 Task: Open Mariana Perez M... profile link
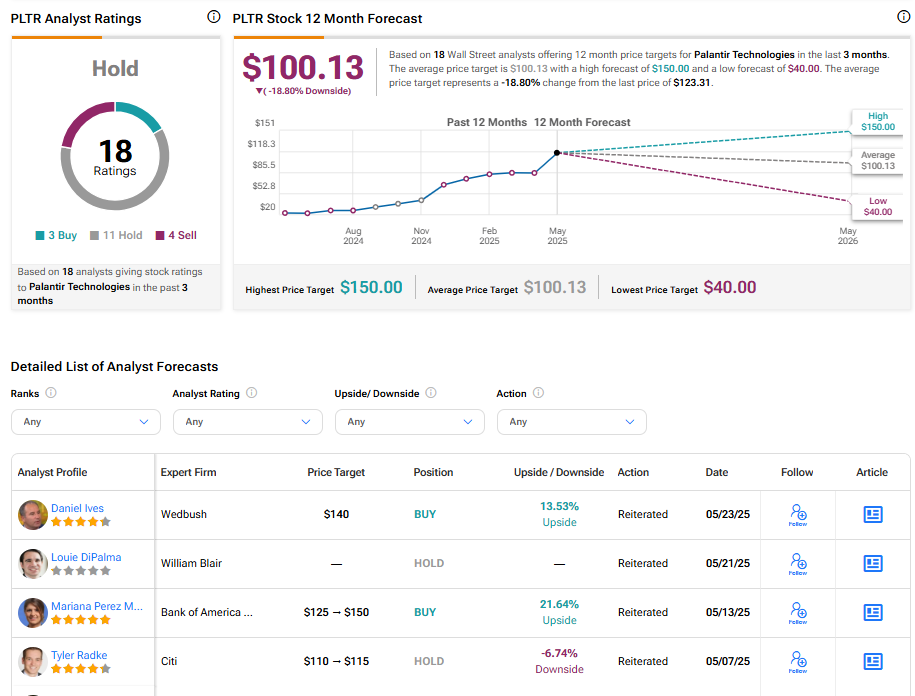pyautogui.click(x=96, y=606)
